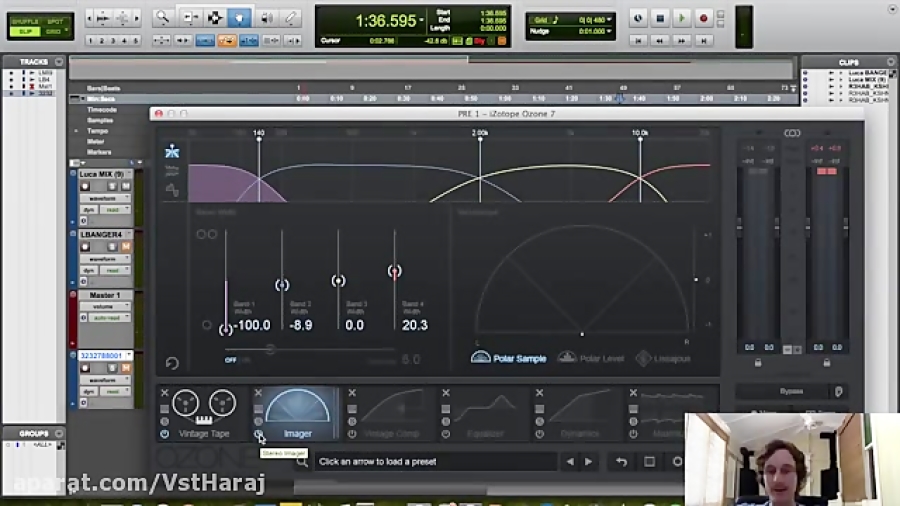Enable Spot edit mode

[55, 21]
